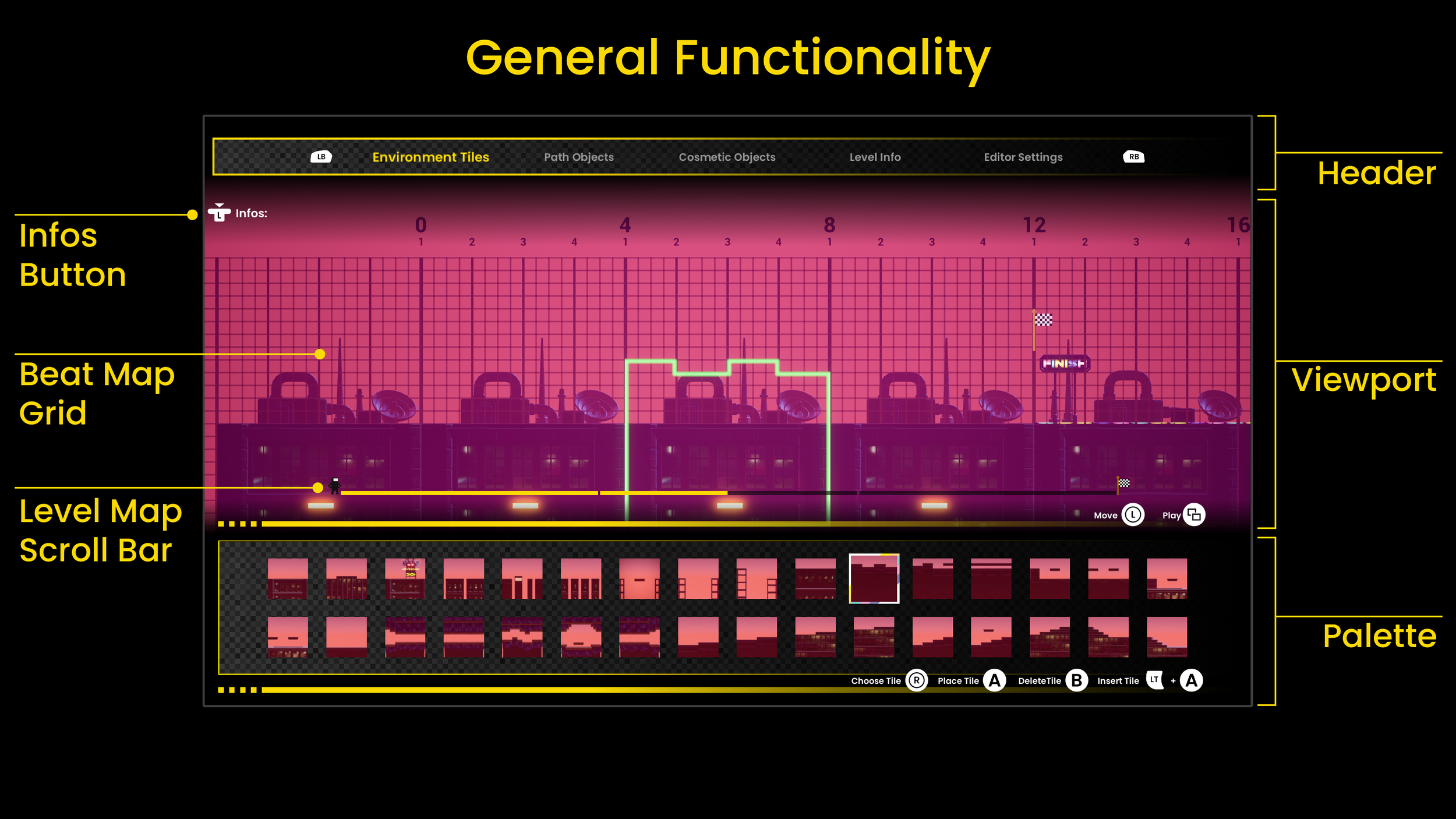Click the Move left-stick icon
This screenshot has width=1456, height=819.
(1133, 515)
